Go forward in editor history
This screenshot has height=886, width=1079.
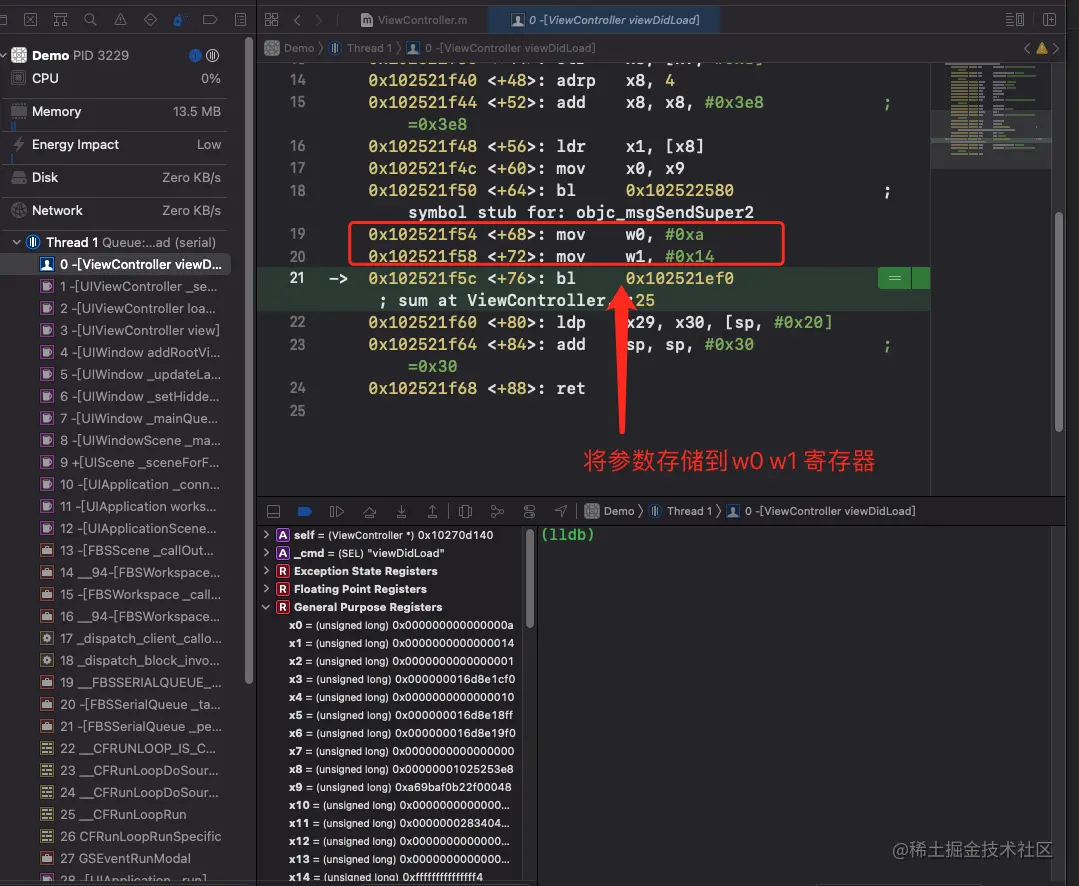pos(319,20)
